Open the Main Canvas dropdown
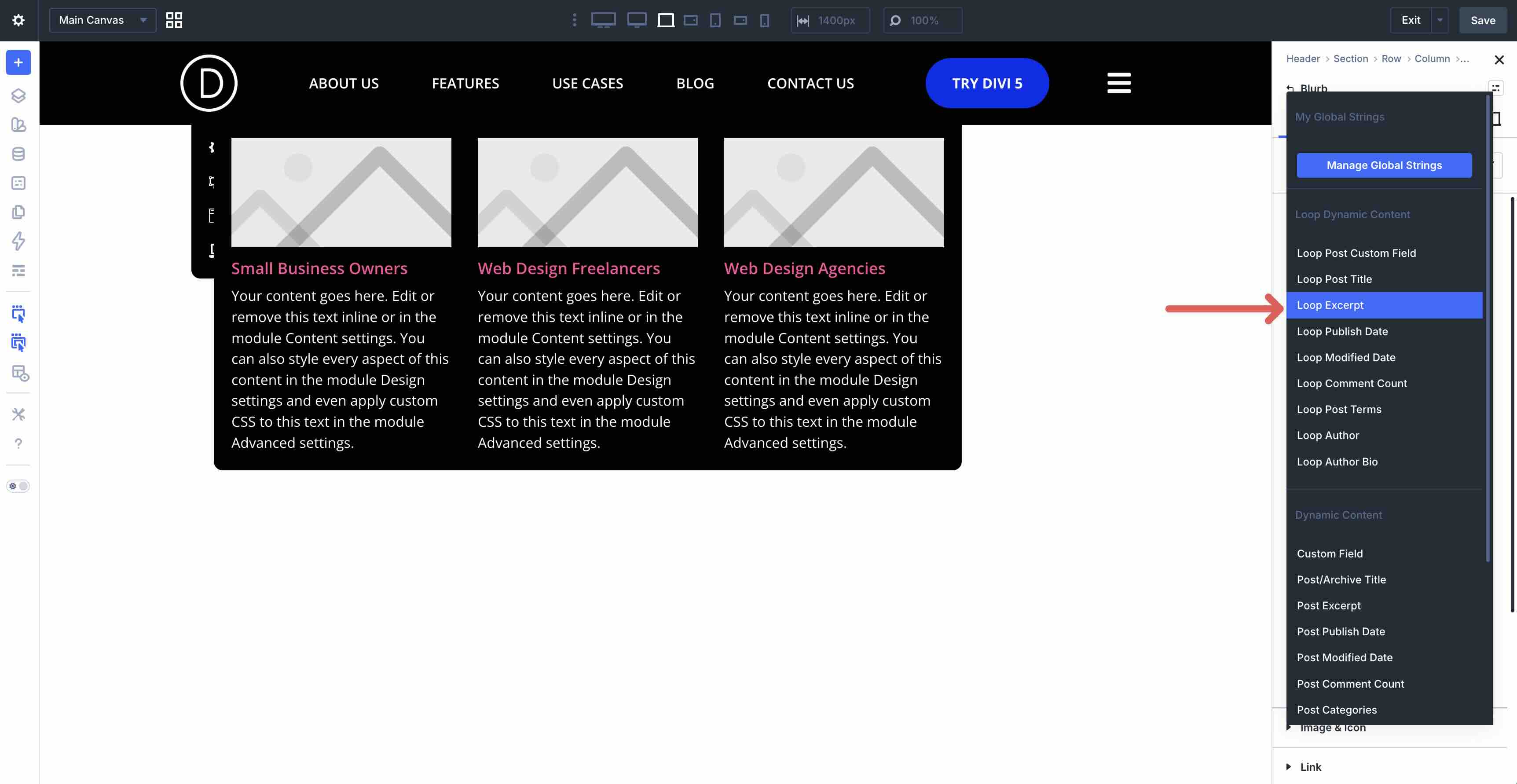This screenshot has width=1517, height=784. click(x=102, y=19)
